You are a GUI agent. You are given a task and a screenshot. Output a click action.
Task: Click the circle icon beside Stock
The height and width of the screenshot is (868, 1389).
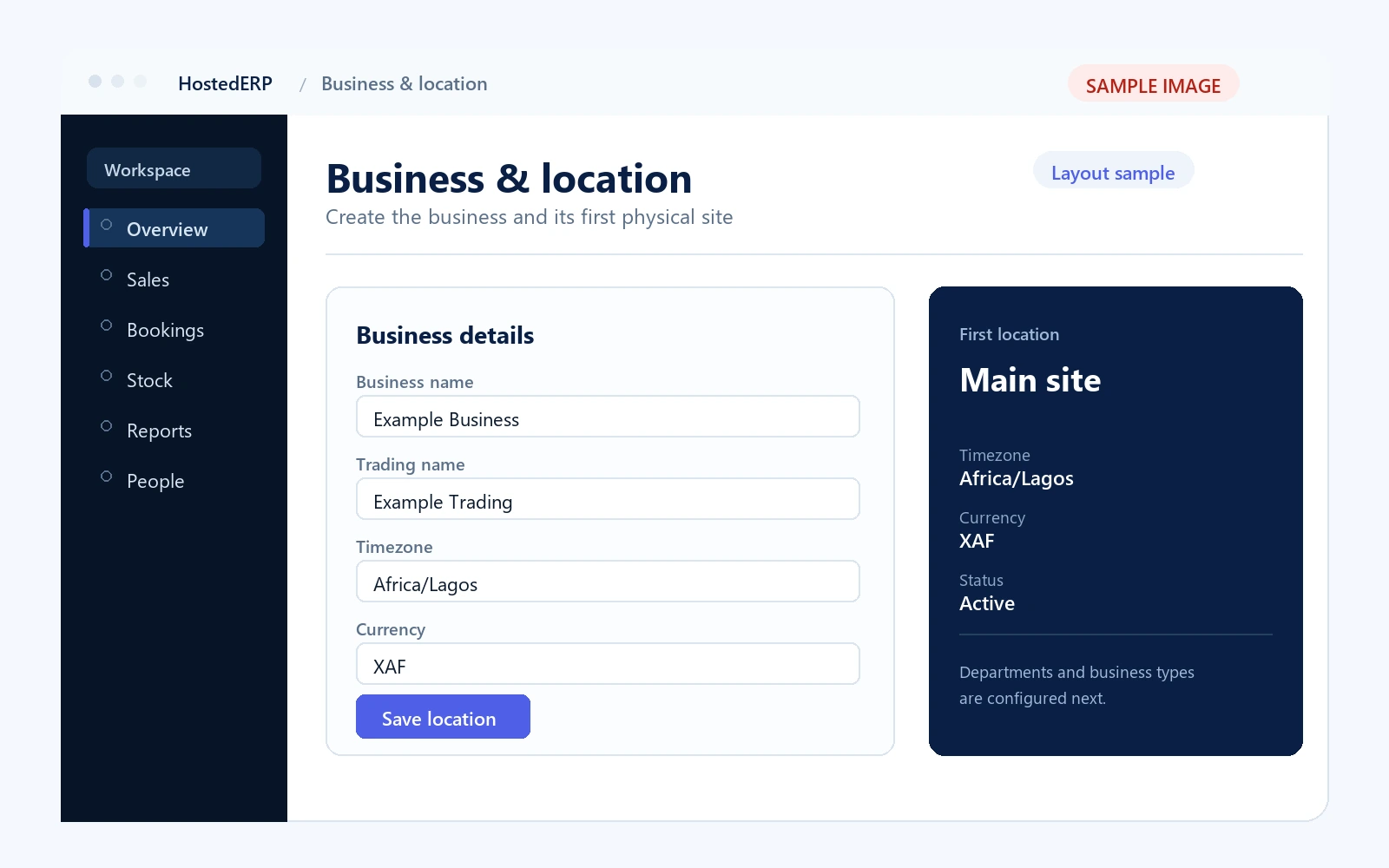[x=107, y=376]
